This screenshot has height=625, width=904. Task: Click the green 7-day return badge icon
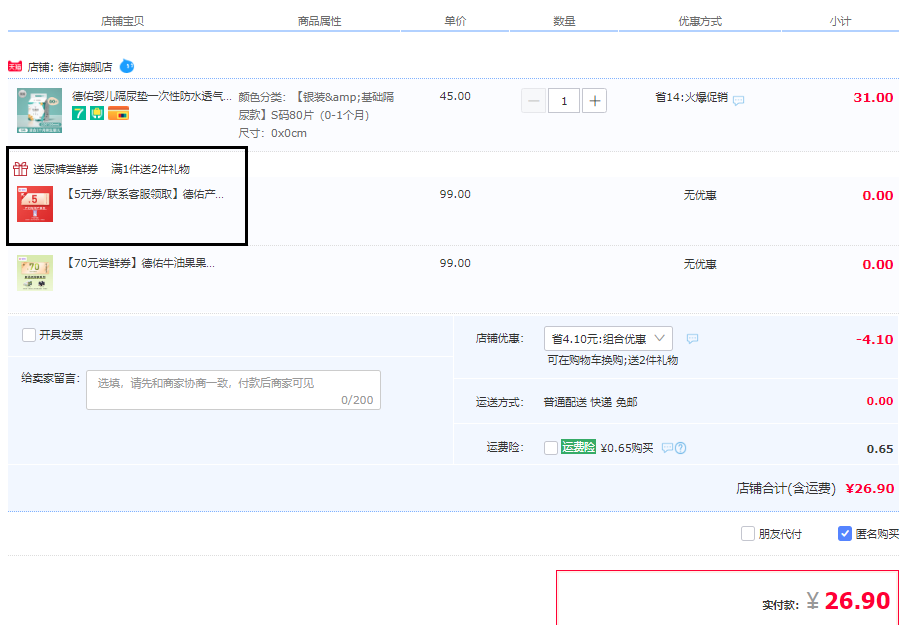[x=79, y=114]
